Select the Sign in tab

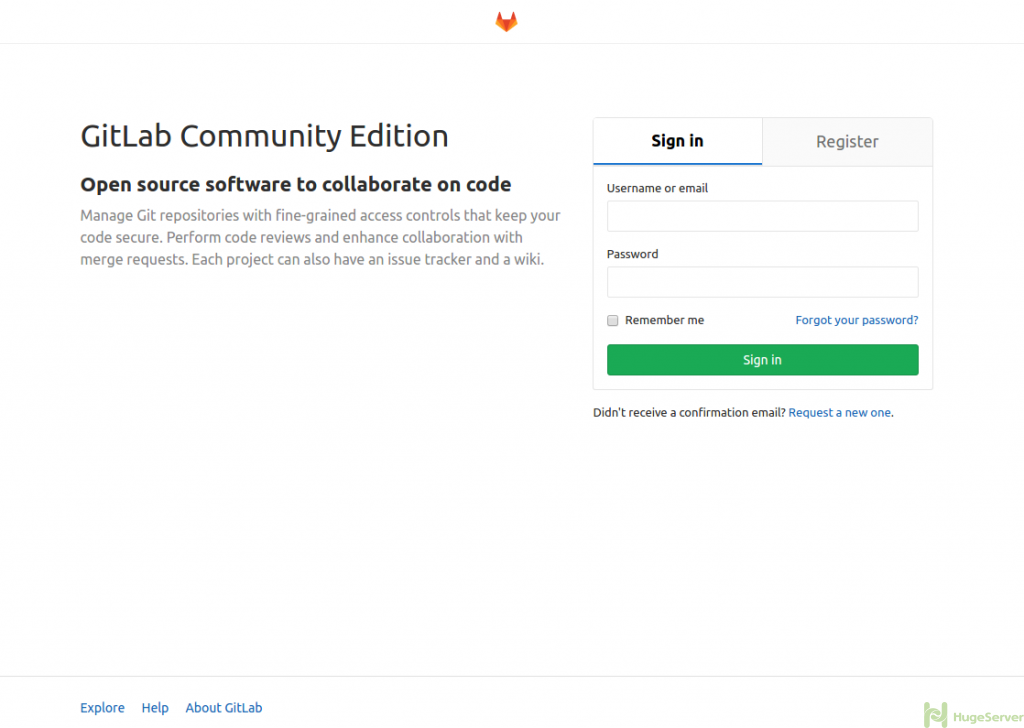click(677, 141)
